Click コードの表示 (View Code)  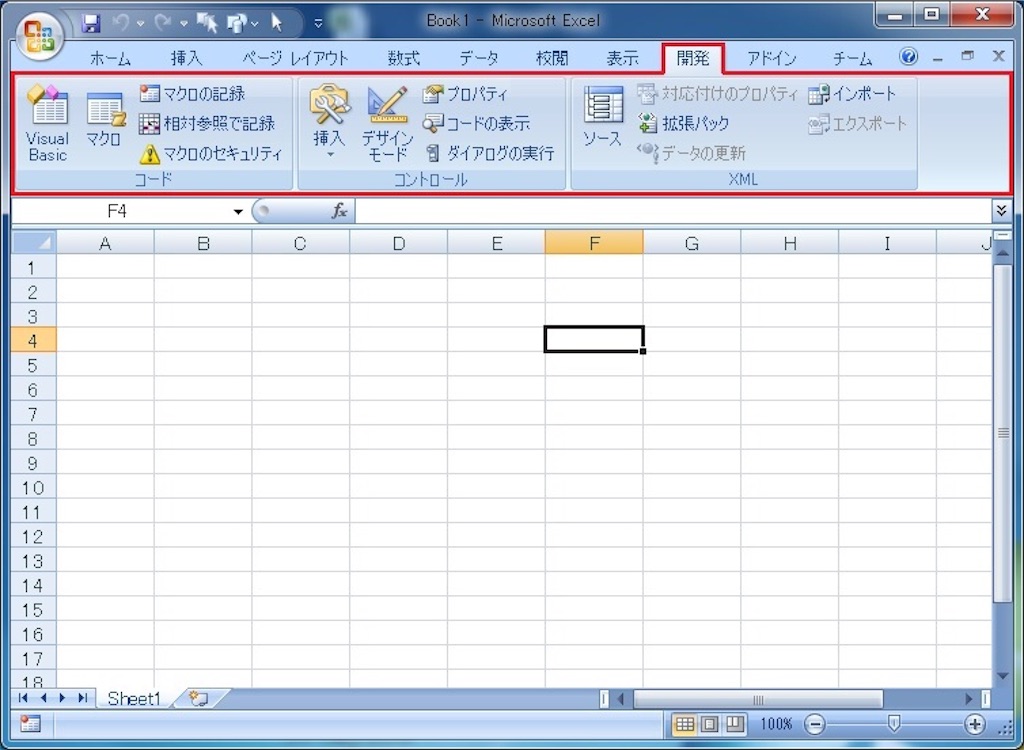(x=476, y=123)
